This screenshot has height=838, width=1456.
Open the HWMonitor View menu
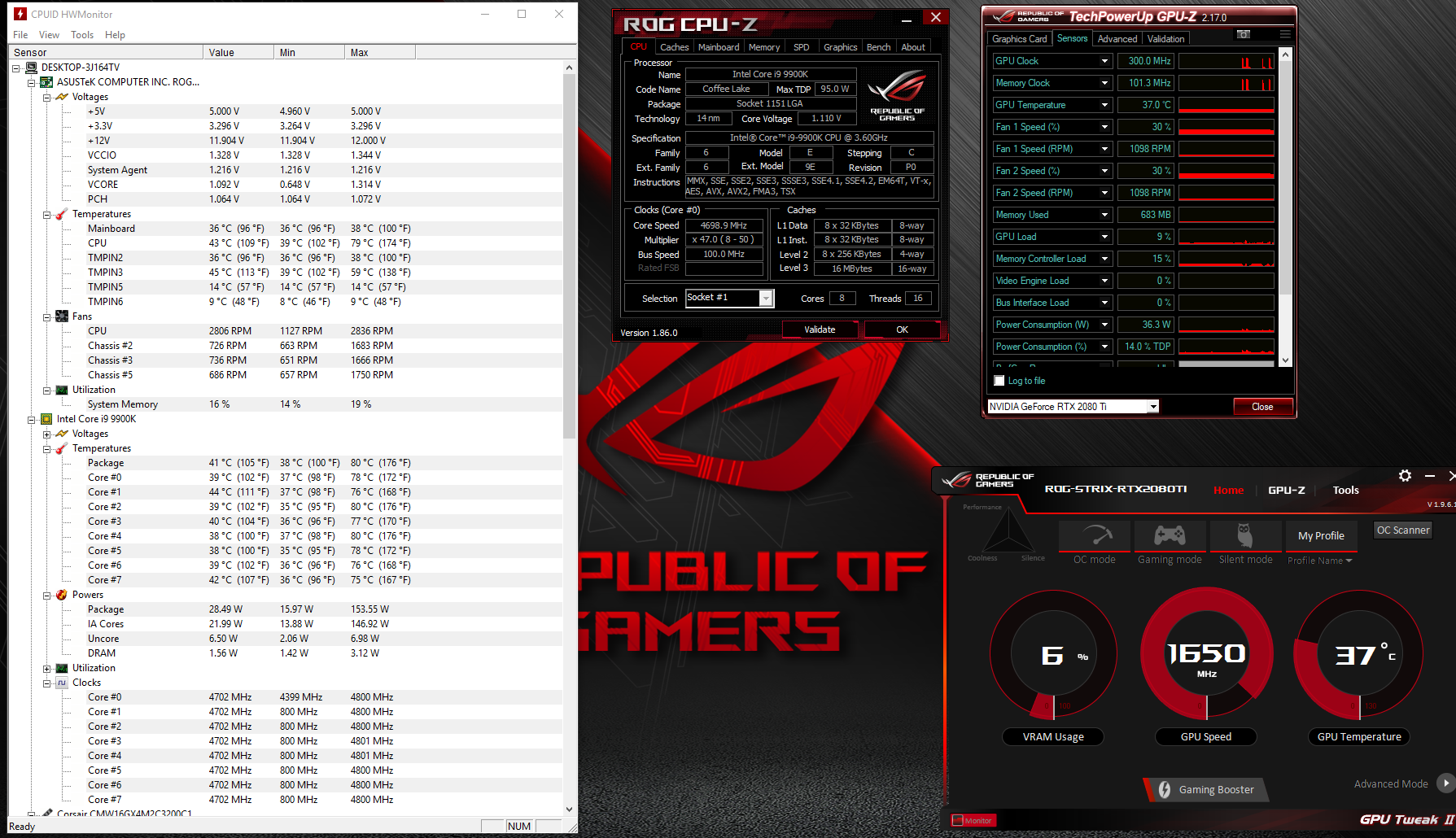coord(49,35)
